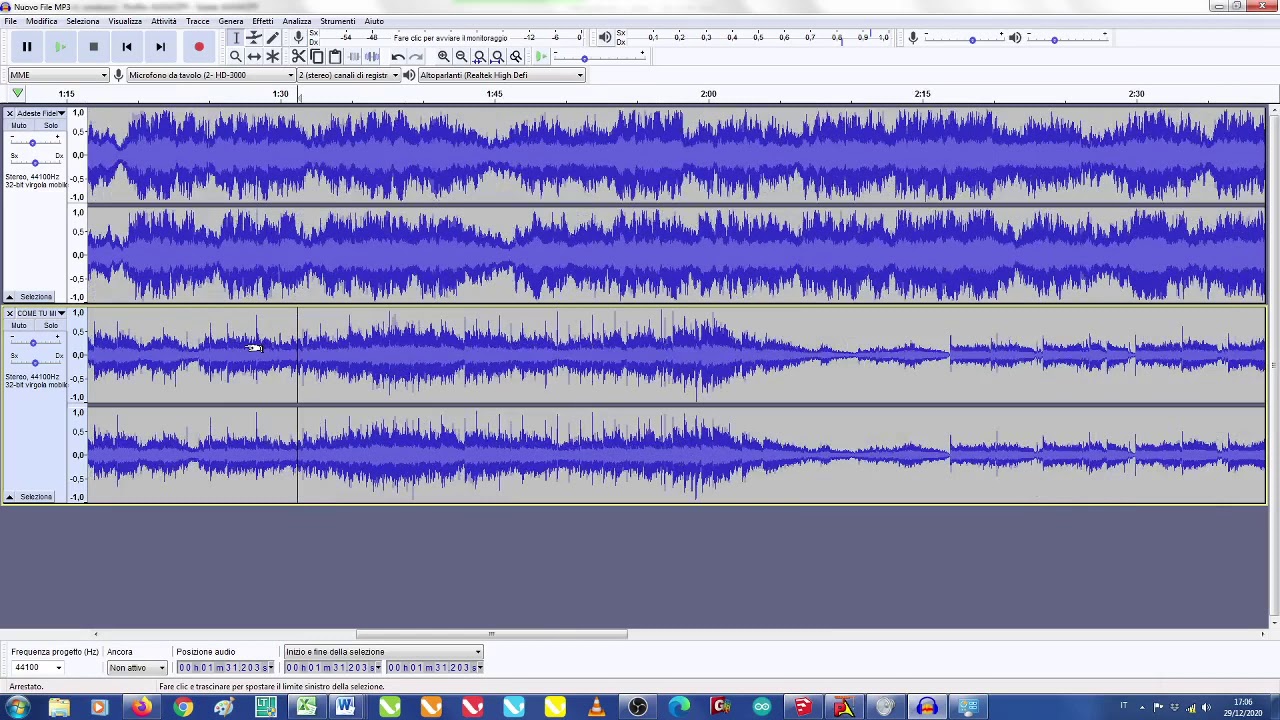Solo the Adeste Fideles track
This screenshot has width=1280, height=720.
(50, 126)
